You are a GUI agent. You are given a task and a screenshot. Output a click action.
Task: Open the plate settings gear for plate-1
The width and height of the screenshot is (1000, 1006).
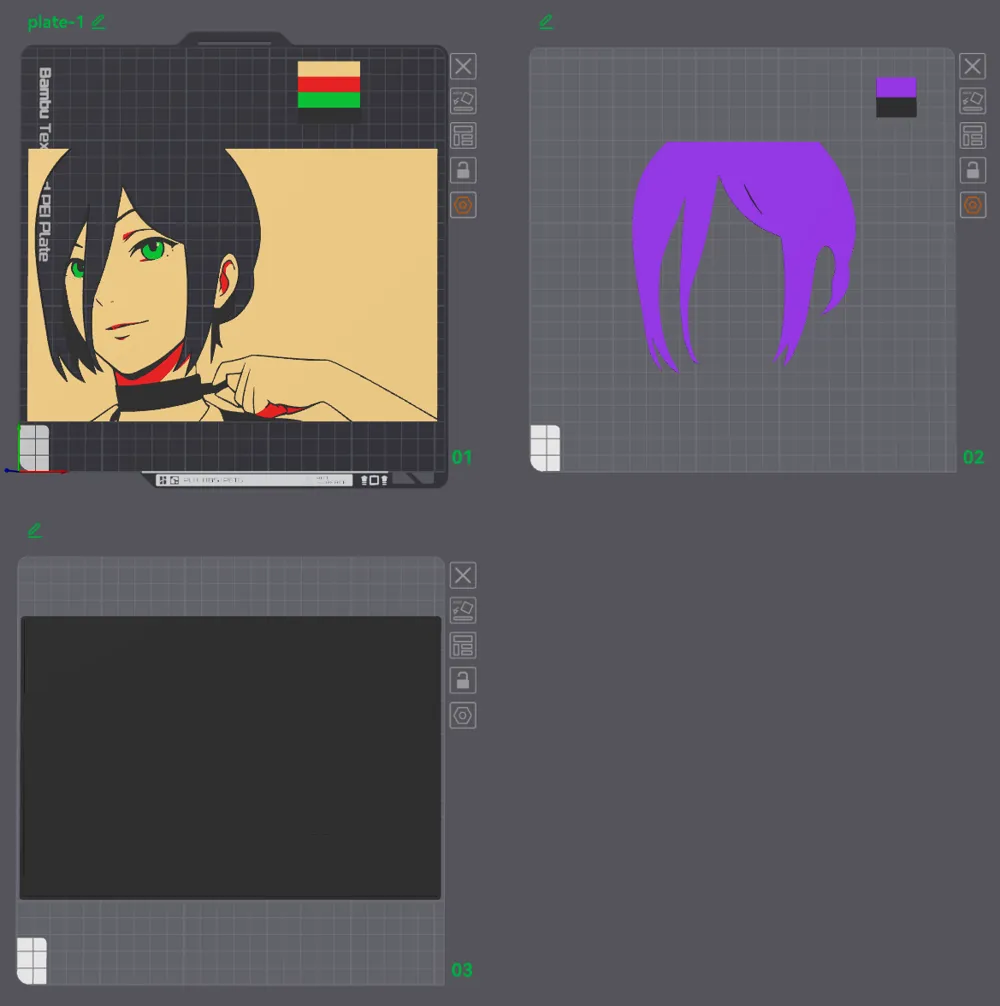pos(463,205)
